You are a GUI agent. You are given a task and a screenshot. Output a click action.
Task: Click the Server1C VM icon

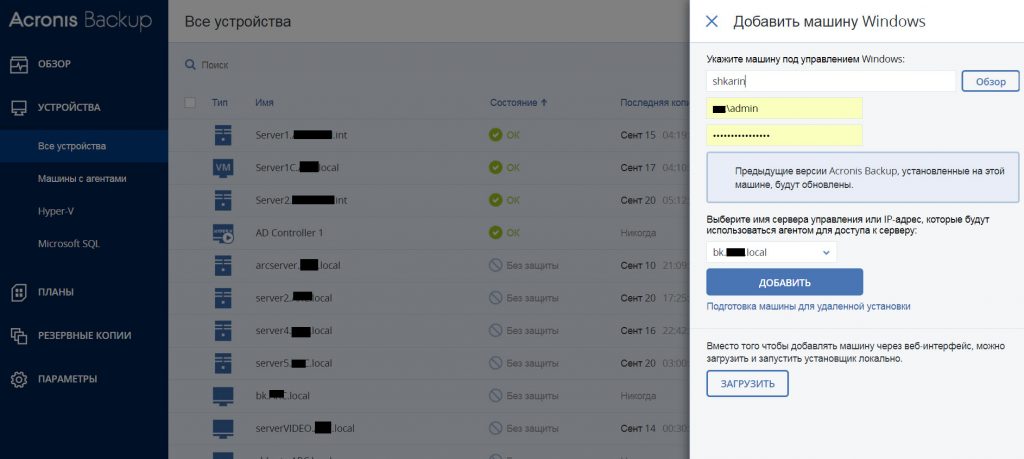click(x=223, y=168)
